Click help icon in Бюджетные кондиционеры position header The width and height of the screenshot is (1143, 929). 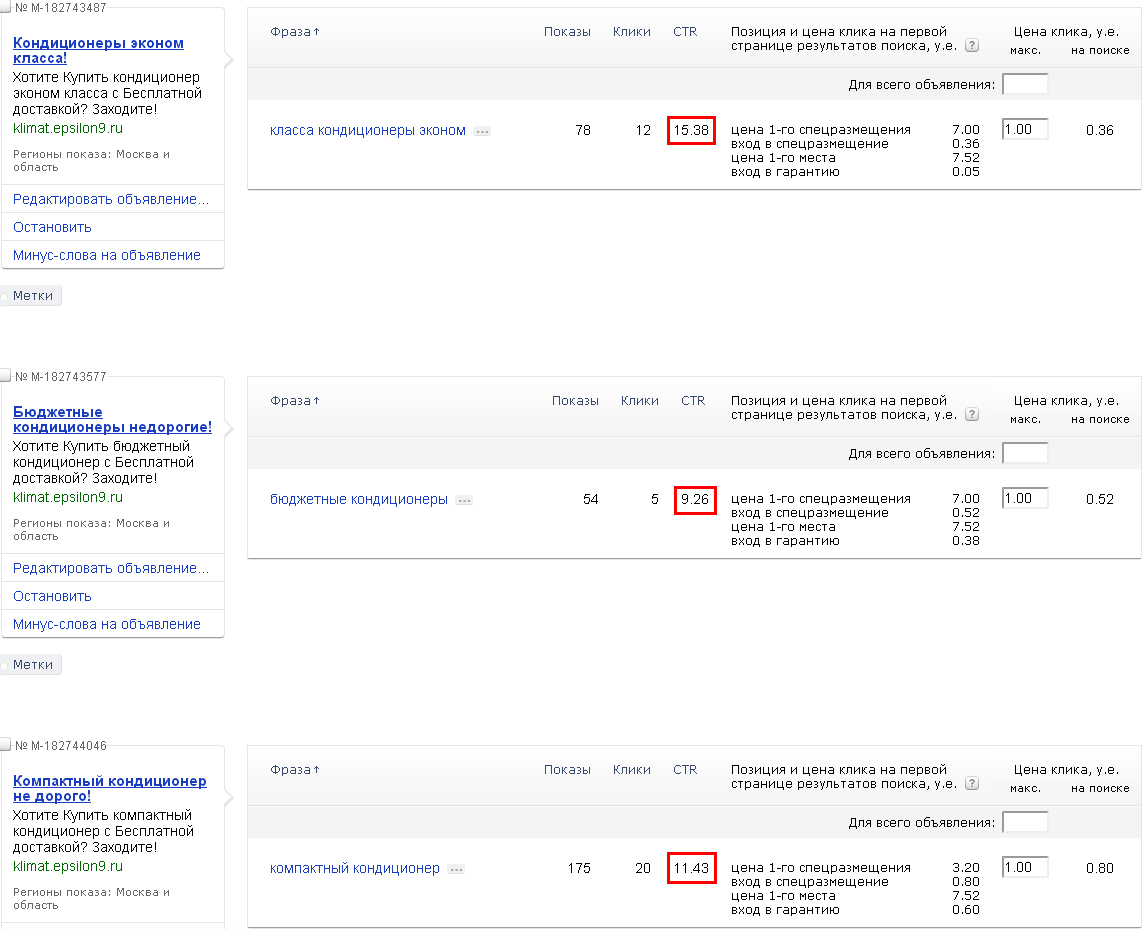point(972,415)
